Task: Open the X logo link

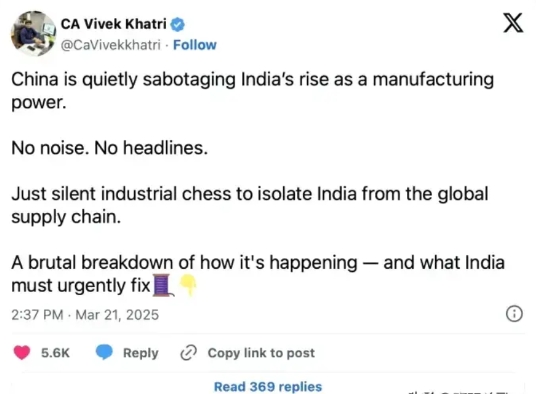Action: point(513,23)
